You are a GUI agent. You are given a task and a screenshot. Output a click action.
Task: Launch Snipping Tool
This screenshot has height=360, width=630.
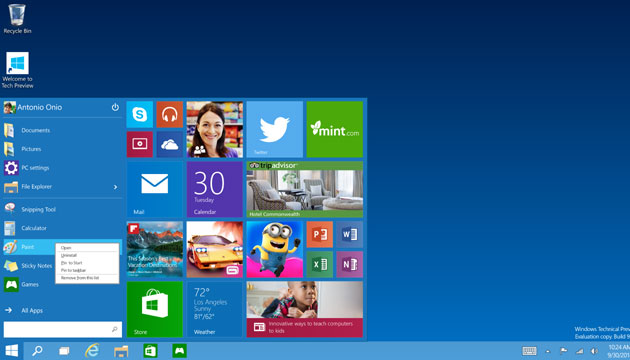pyautogui.click(x=63, y=209)
